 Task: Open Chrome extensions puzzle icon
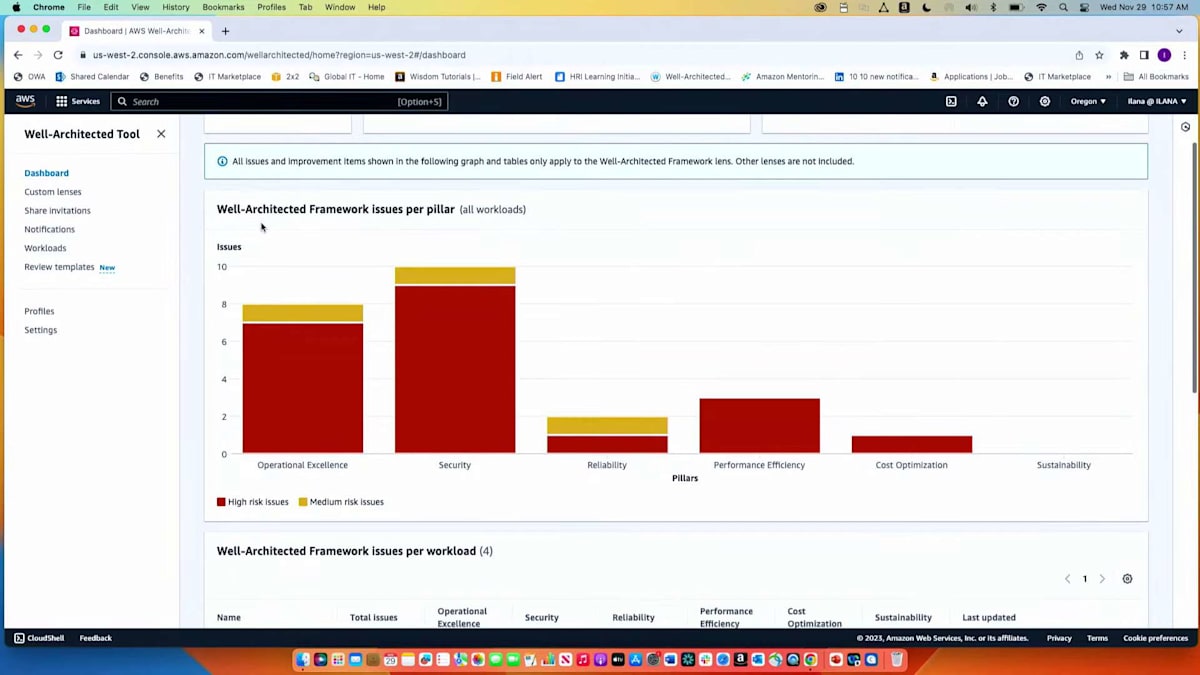click(1124, 55)
